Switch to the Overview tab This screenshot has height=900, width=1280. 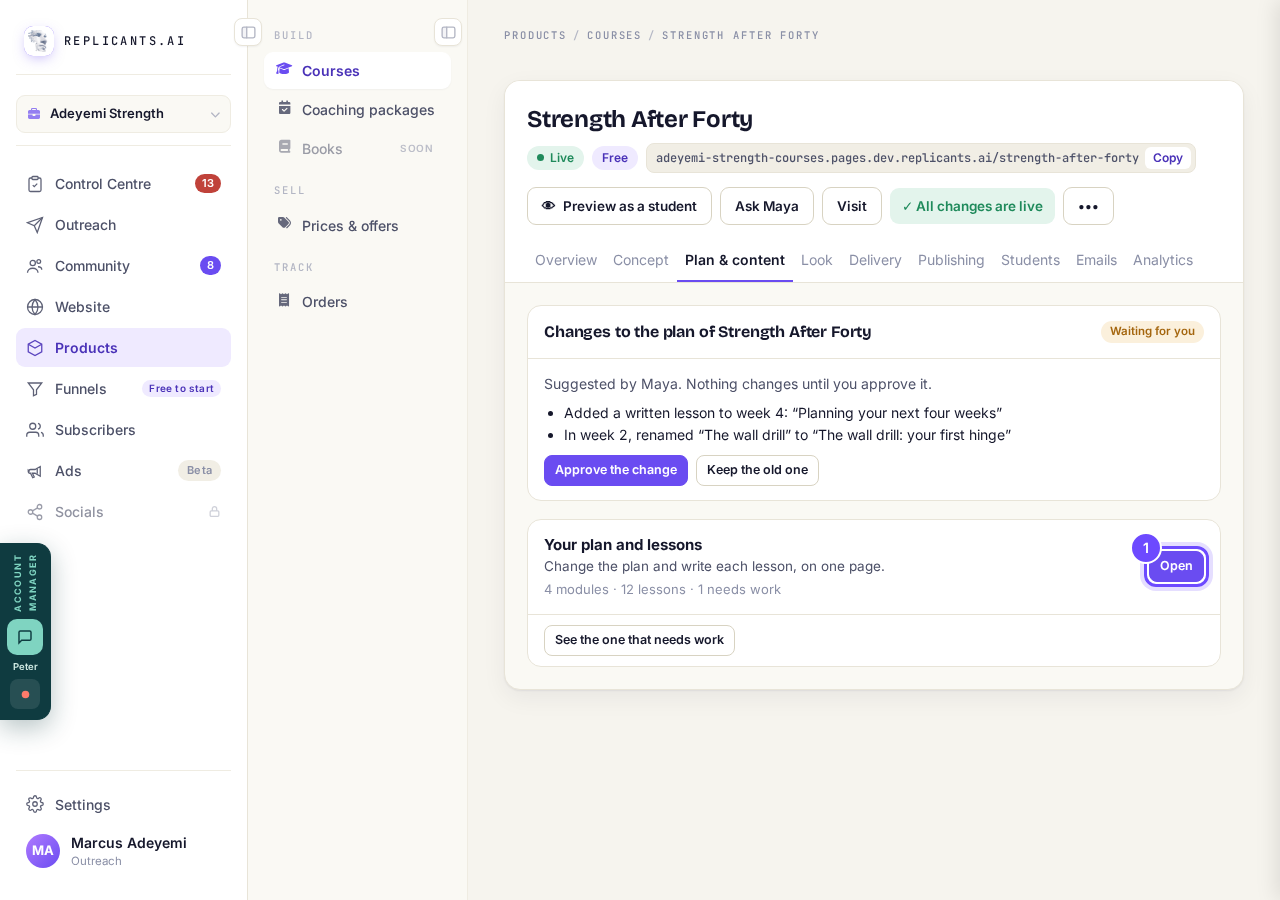pos(566,260)
